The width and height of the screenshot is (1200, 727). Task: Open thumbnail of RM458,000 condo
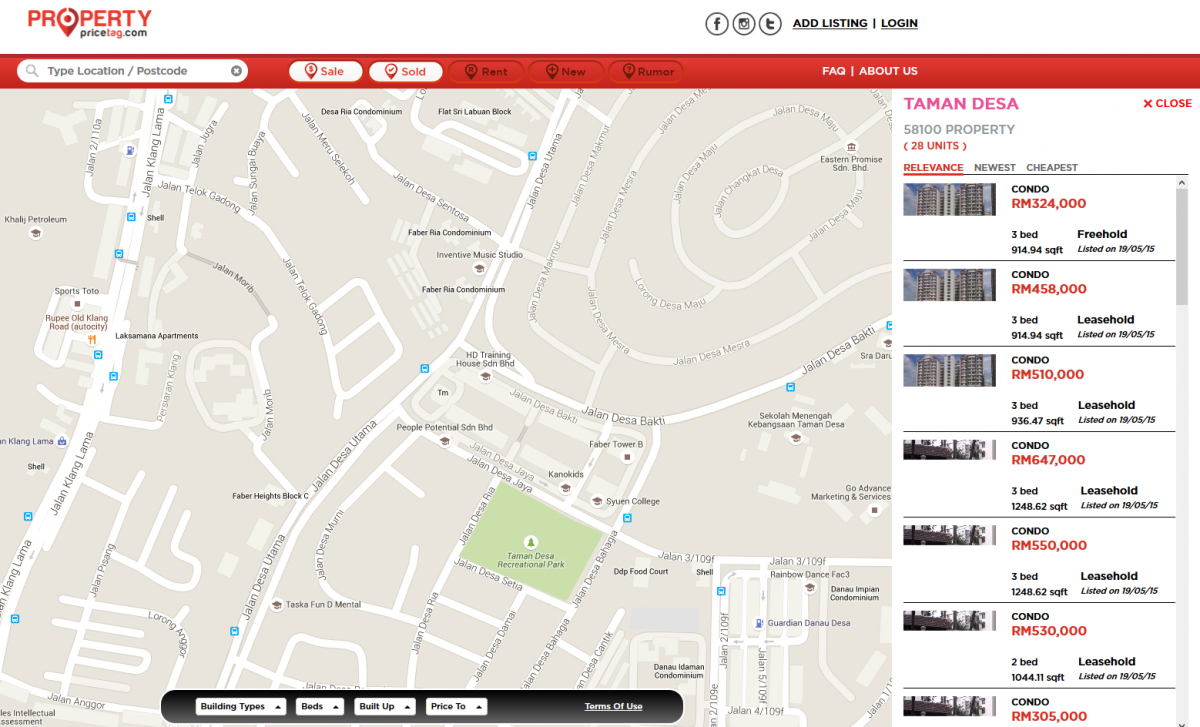(950, 285)
